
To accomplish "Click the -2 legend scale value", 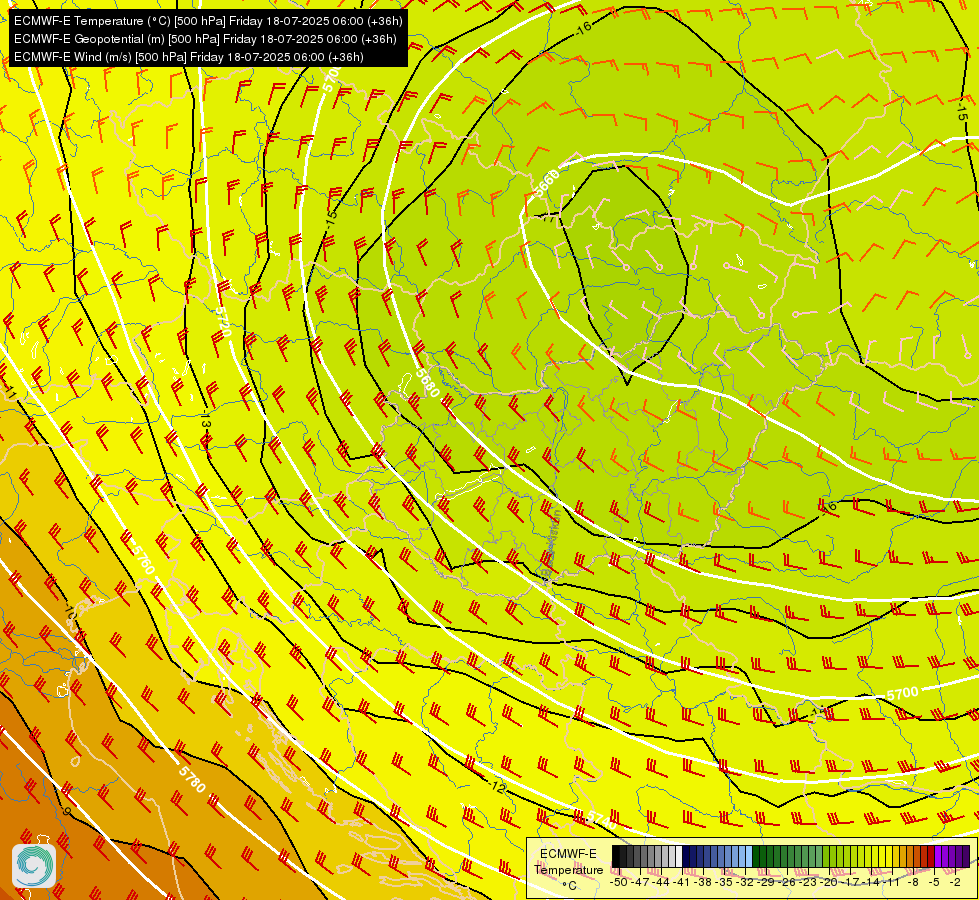I will click(955, 882).
